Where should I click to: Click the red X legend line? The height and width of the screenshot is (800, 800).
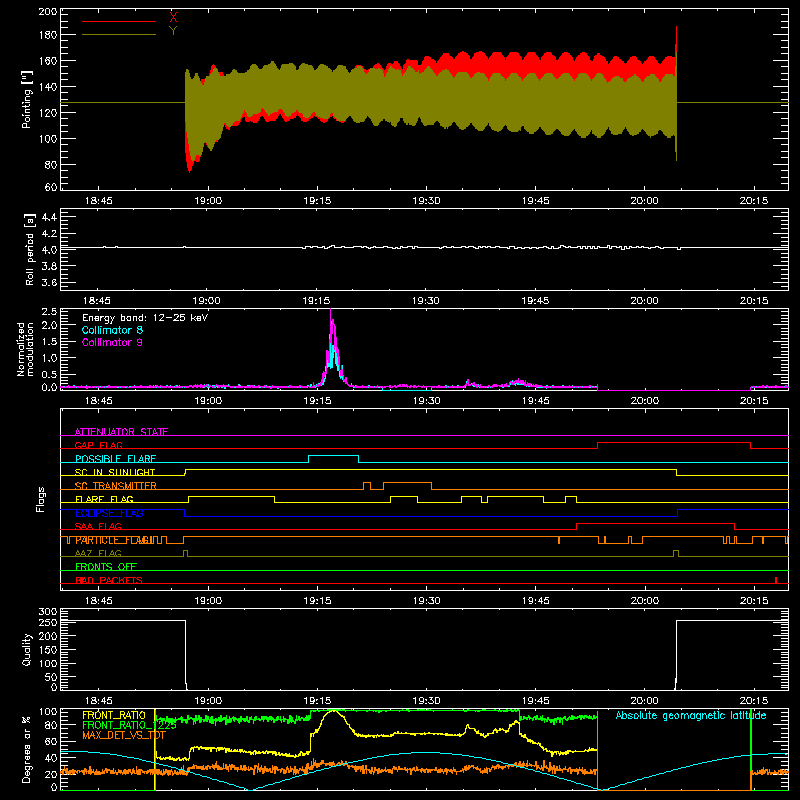pyautogui.click(x=119, y=21)
